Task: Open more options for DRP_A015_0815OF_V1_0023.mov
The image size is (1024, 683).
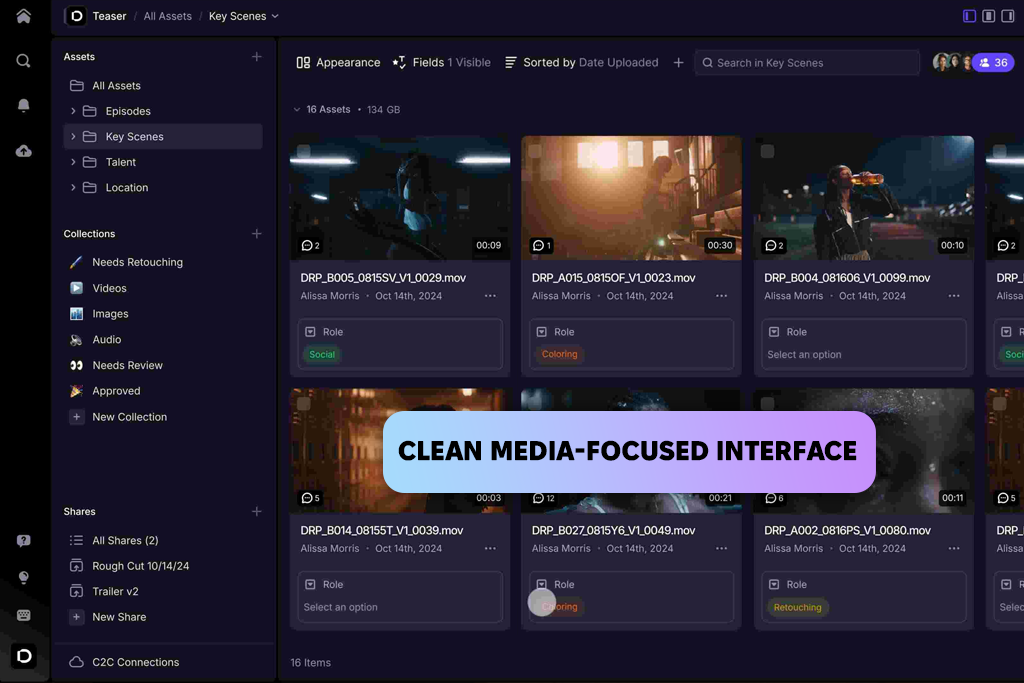Action: tap(722, 296)
